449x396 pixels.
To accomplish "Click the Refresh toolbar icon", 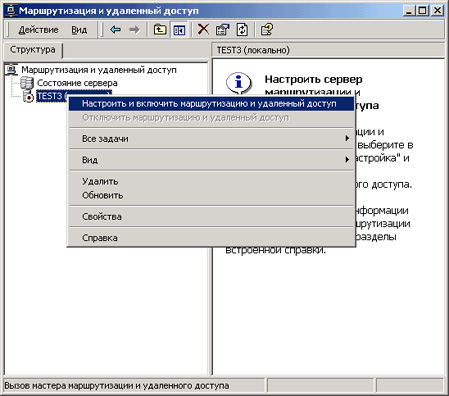I will [242, 30].
